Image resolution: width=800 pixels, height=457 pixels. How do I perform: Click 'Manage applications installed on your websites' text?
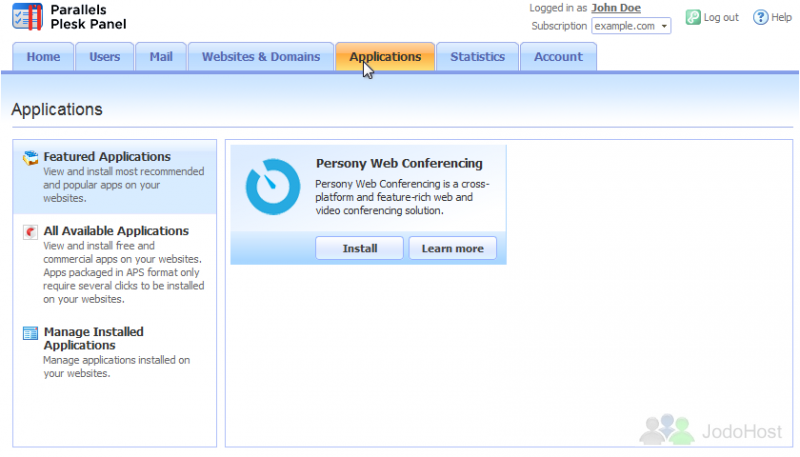tap(116, 367)
